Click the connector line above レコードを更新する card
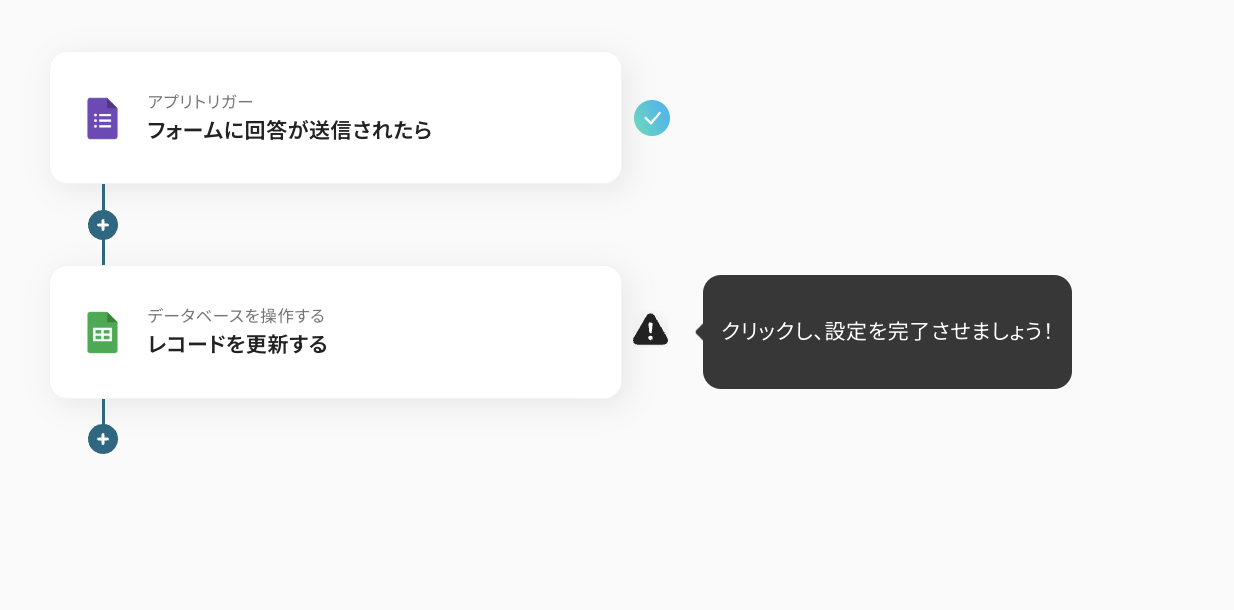The image size is (1234, 610). pyautogui.click(x=103, y=253)
